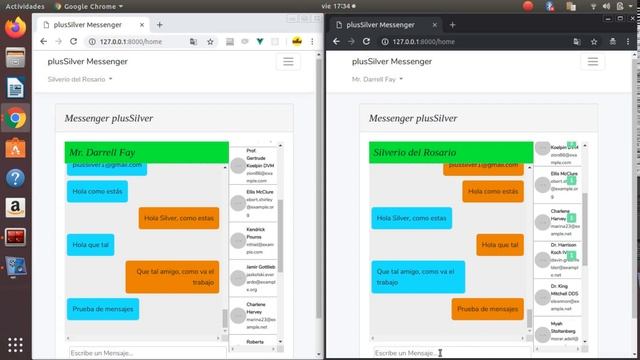Expand Mr. Darrell Fay user dropdown
The image size is (640, 360).
click(x=378, y=79)
